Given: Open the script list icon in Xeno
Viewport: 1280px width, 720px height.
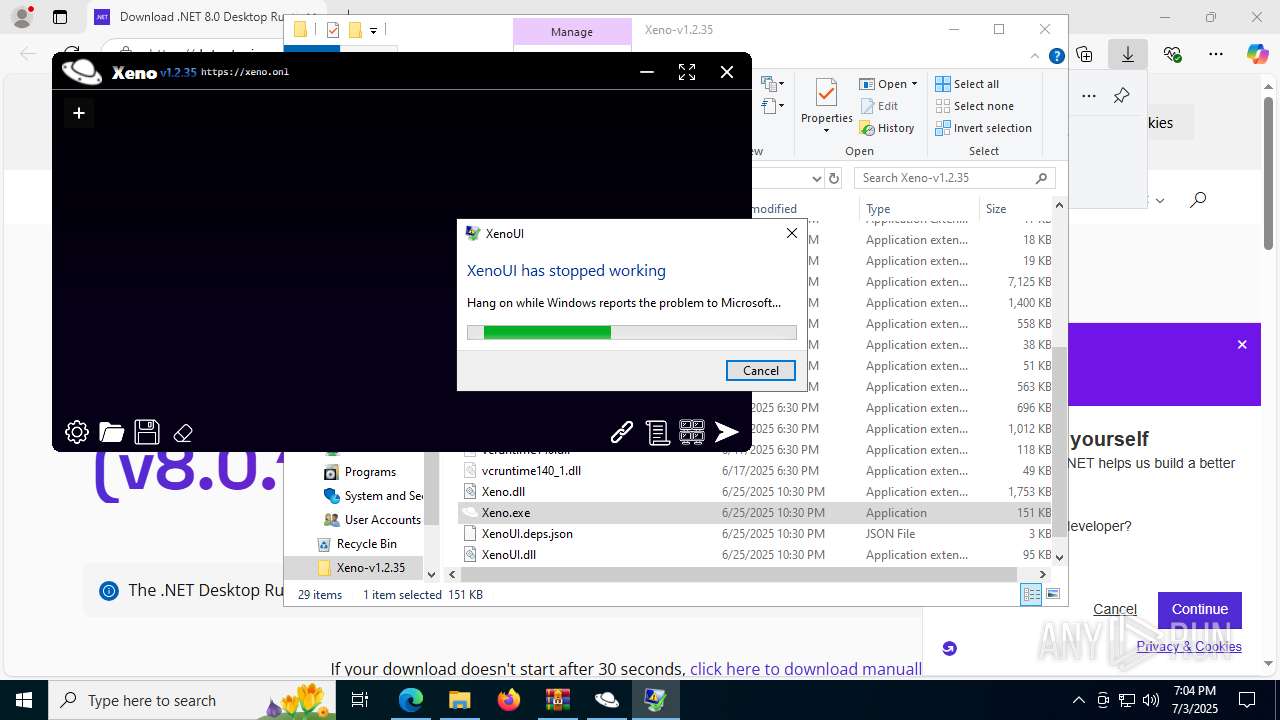Looking at the screenshot, I should coord(657,432).
